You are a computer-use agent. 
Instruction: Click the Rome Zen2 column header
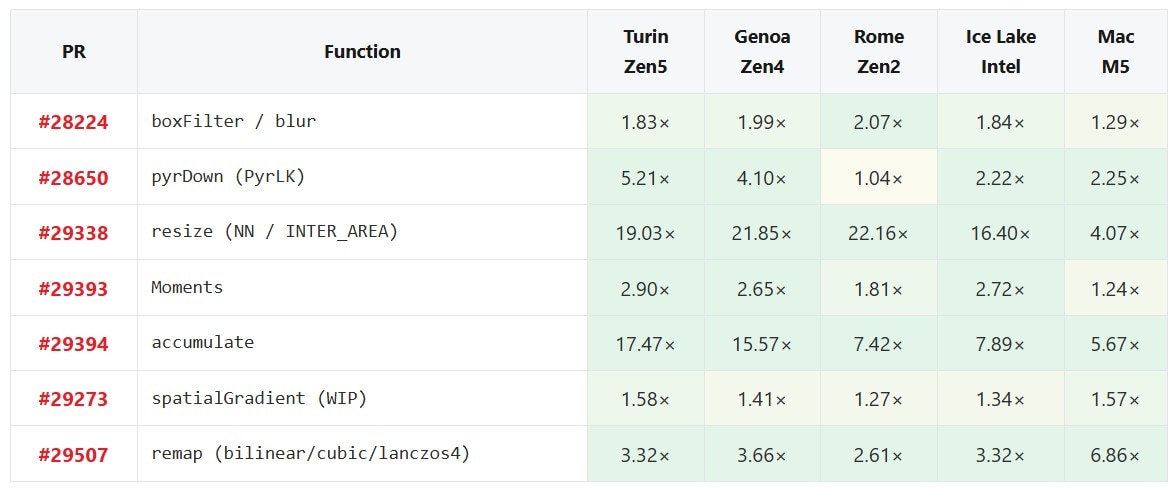point(878,52)
